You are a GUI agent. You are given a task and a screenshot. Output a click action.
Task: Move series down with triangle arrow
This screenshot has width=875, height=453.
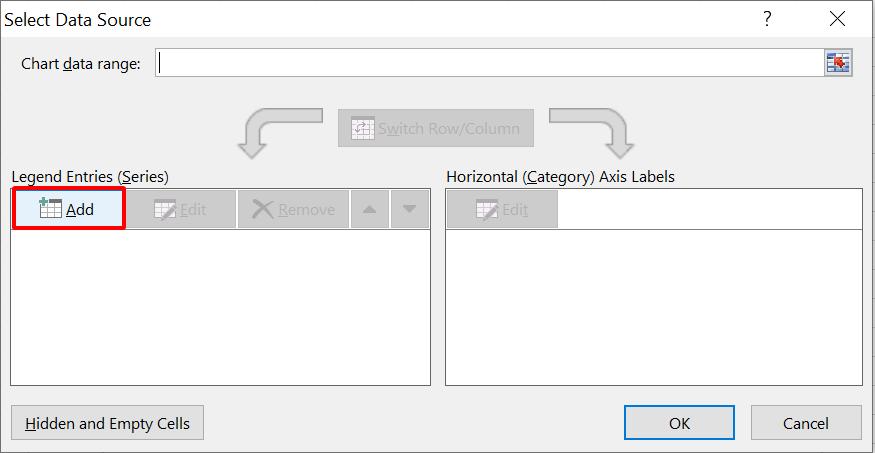coord(409,209)
